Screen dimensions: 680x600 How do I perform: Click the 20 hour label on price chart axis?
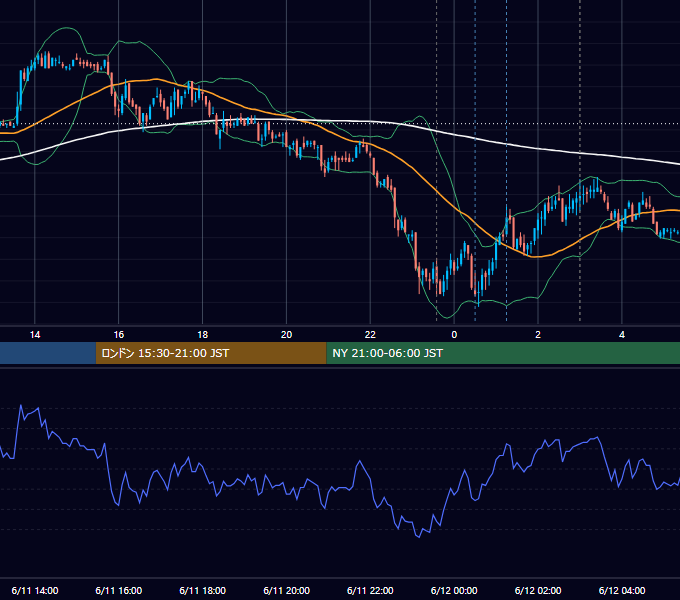click(x=286, y=335)
